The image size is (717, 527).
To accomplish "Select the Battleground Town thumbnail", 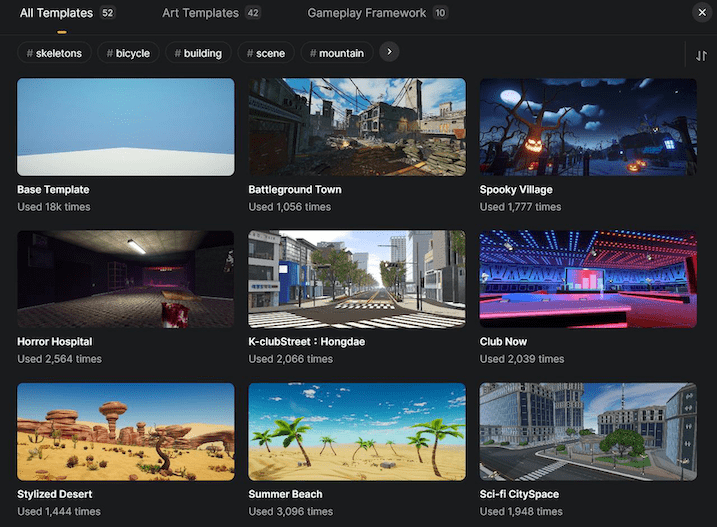I will 357,127.
